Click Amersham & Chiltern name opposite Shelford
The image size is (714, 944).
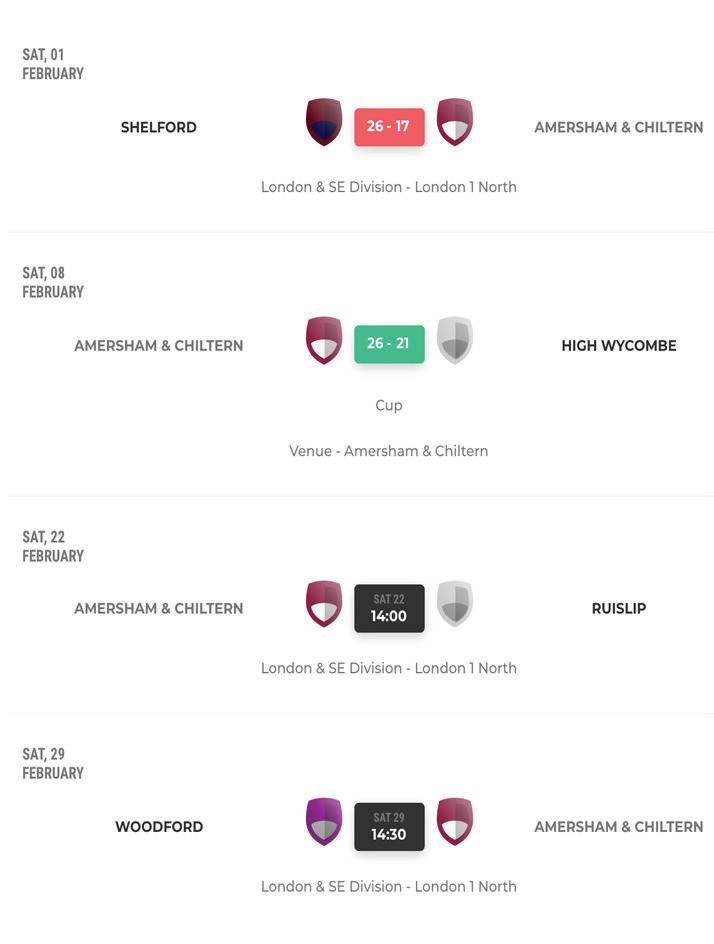pos(618,127)
